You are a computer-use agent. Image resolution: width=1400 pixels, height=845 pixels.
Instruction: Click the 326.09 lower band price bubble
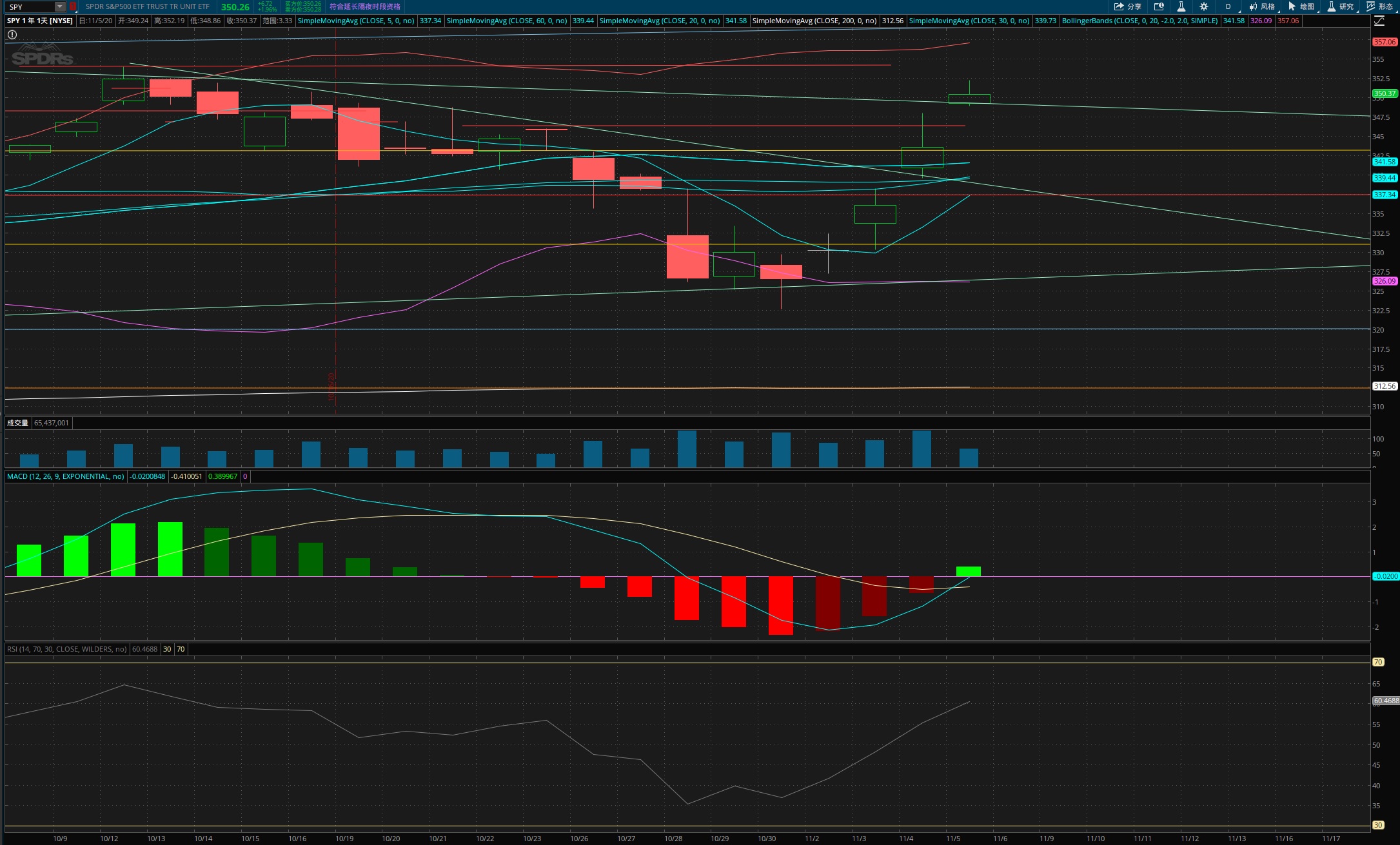[1385, 281]
